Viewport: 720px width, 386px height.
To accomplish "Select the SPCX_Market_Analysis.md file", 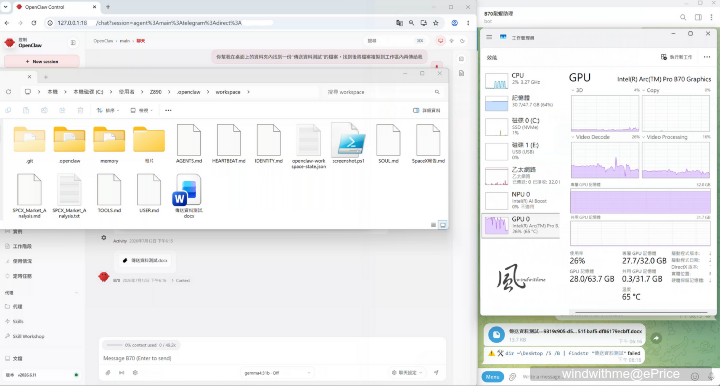I will pyautogui.click(x=29, y=196).
